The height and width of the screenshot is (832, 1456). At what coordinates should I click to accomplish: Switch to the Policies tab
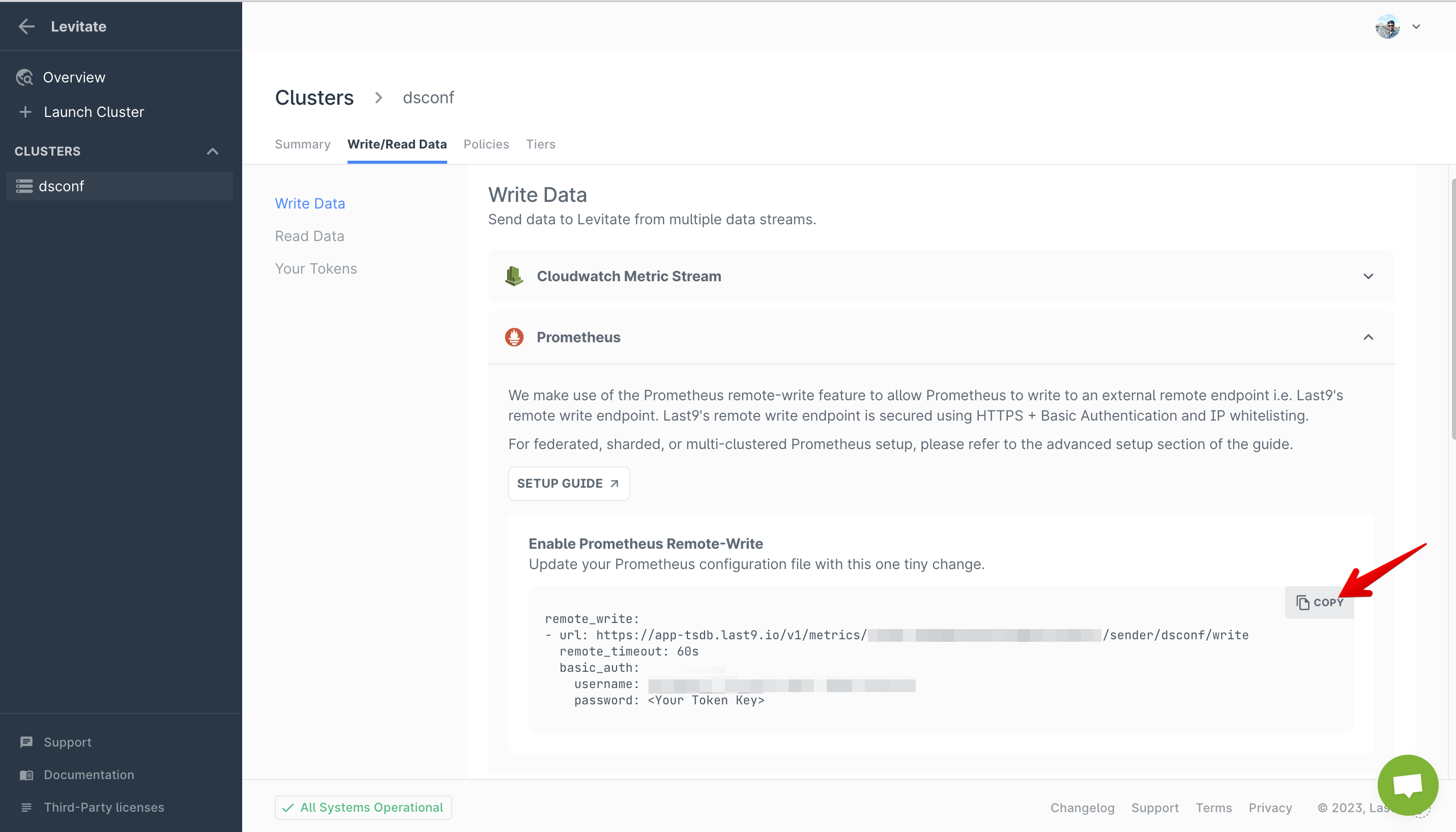point(486,144)
